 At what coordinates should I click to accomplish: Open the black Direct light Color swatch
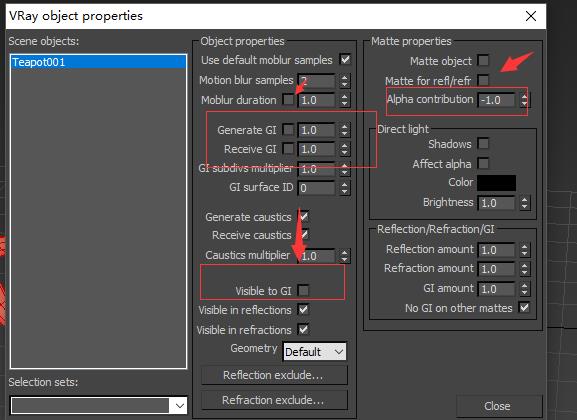(496, 183)
